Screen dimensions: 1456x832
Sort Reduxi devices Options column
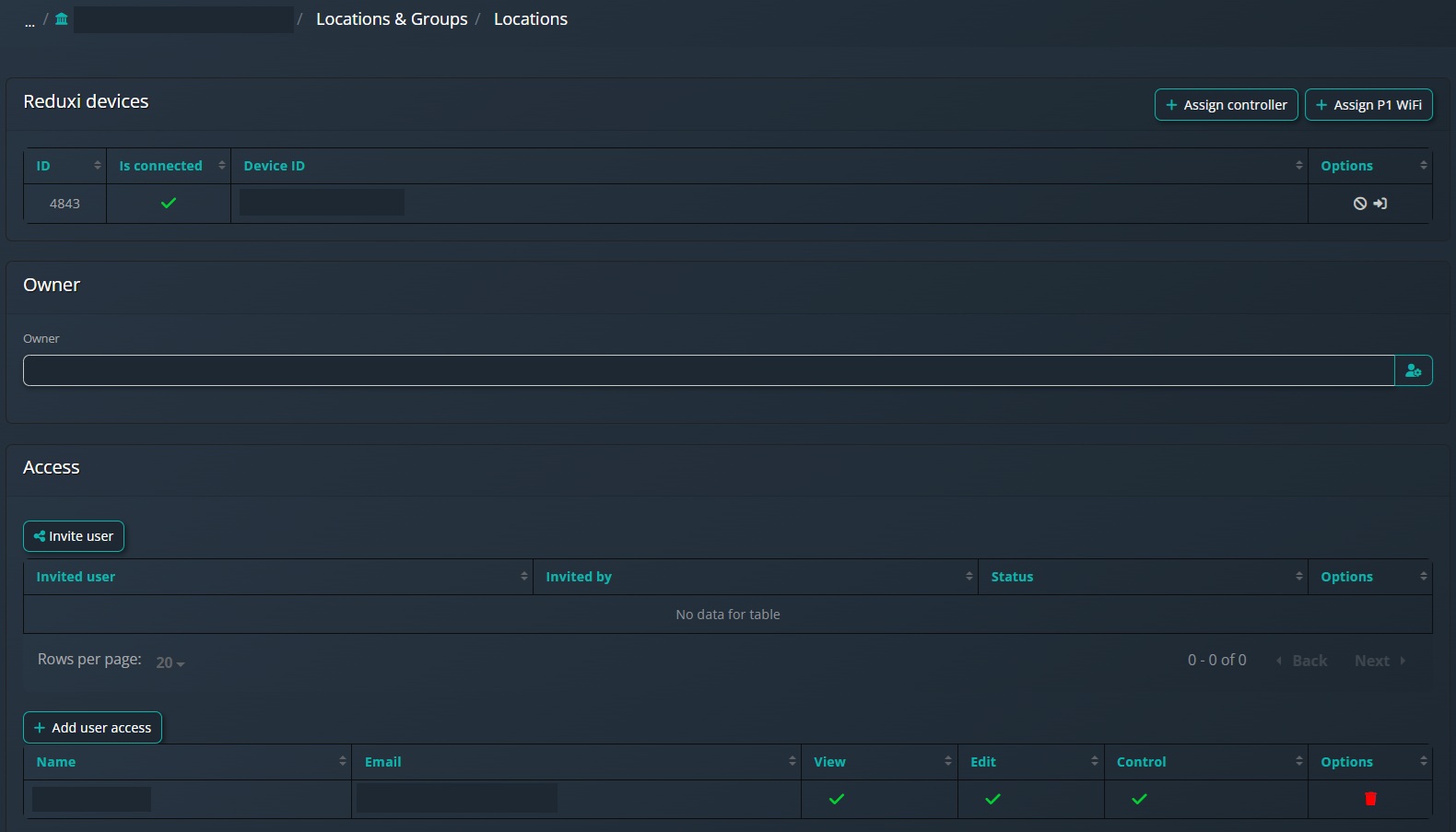[1370, 166]
